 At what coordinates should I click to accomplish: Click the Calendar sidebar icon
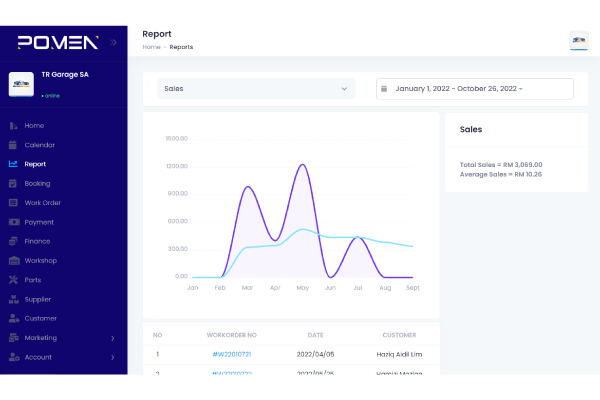point(13,145)
